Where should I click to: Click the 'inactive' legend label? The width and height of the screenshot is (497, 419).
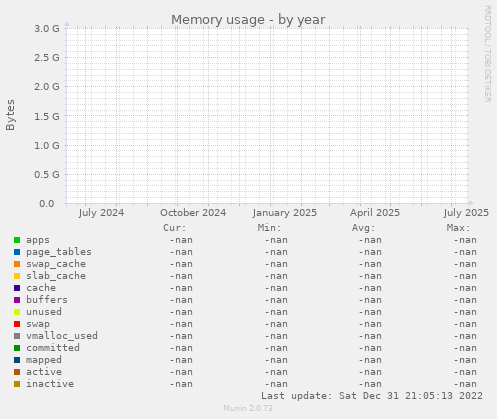[50, 384]
